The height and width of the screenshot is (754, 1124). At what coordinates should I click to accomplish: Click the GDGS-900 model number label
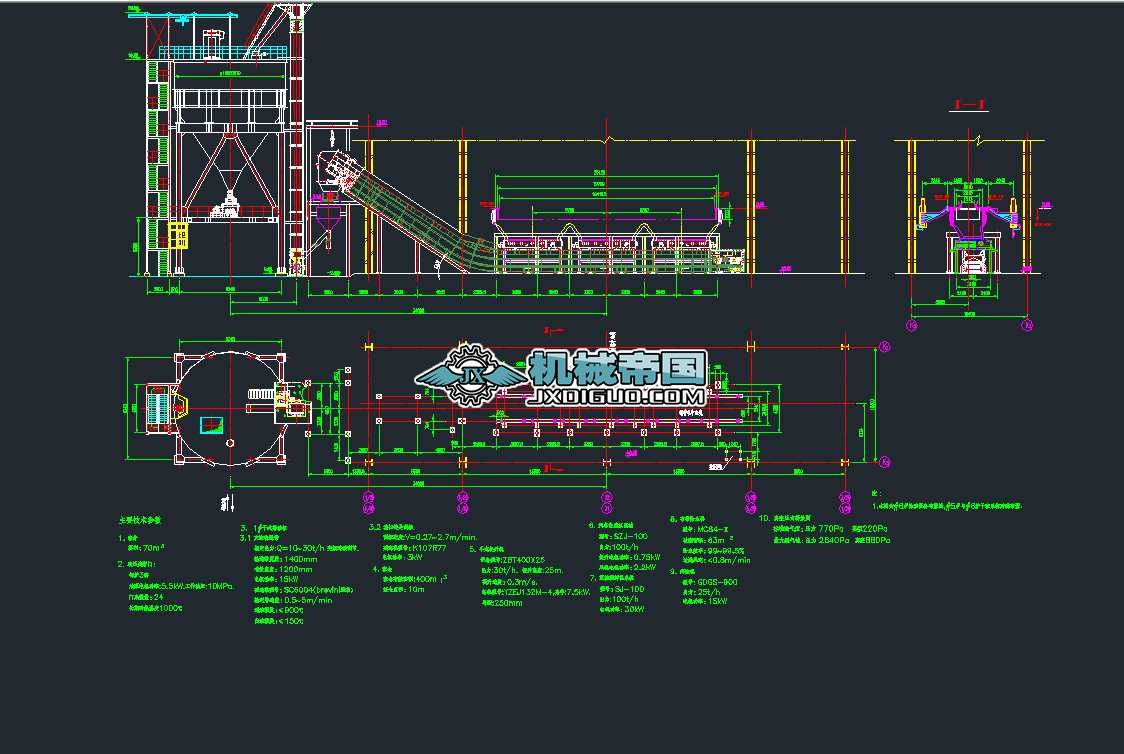[717, 583]
